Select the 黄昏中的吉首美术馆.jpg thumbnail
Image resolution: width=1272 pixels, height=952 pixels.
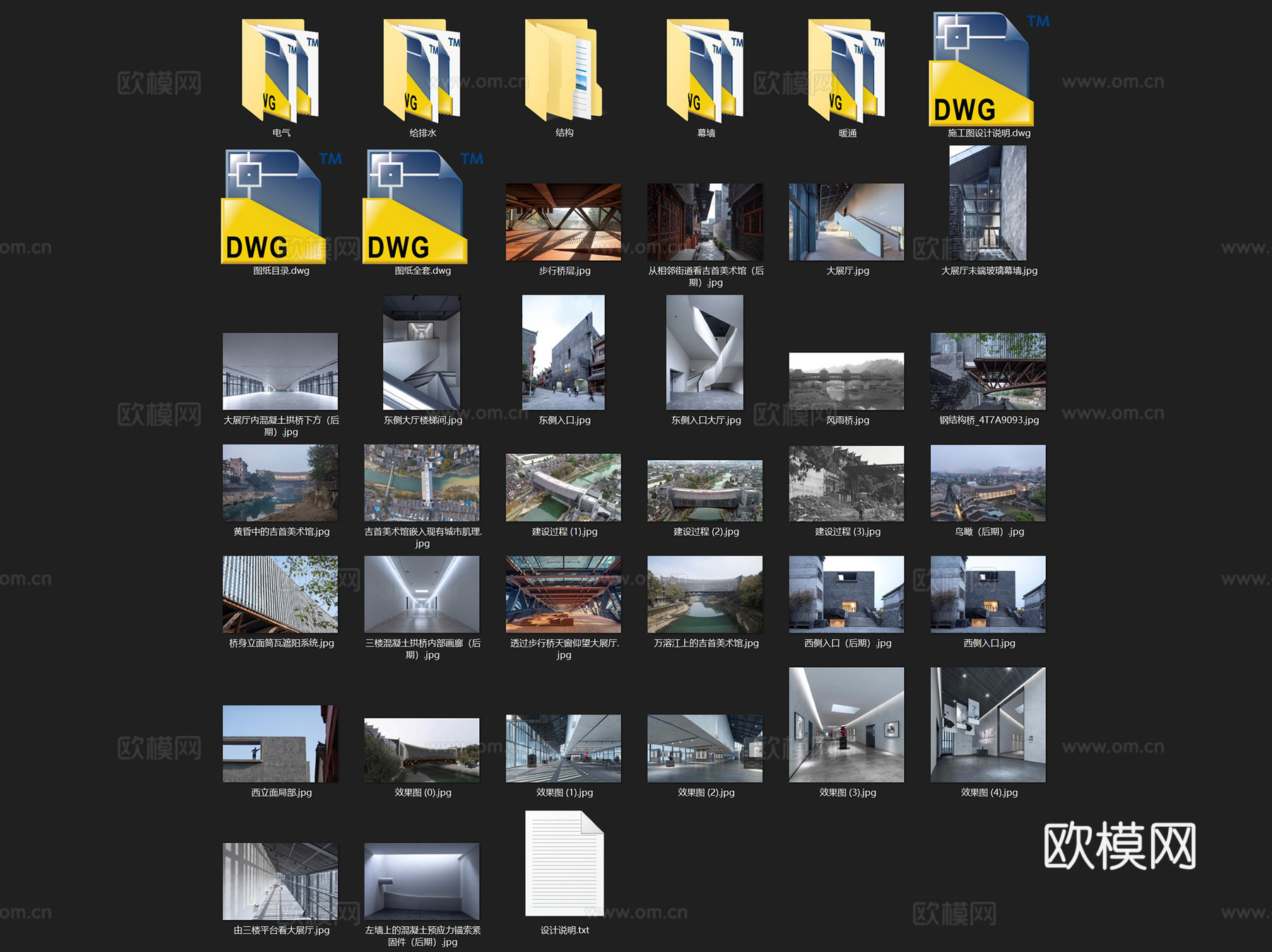[280, 483]
